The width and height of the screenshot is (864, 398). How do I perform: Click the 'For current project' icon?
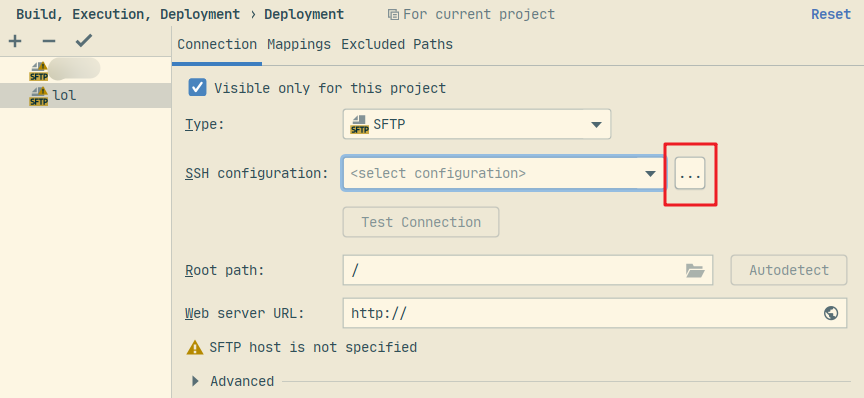(393, 14)
